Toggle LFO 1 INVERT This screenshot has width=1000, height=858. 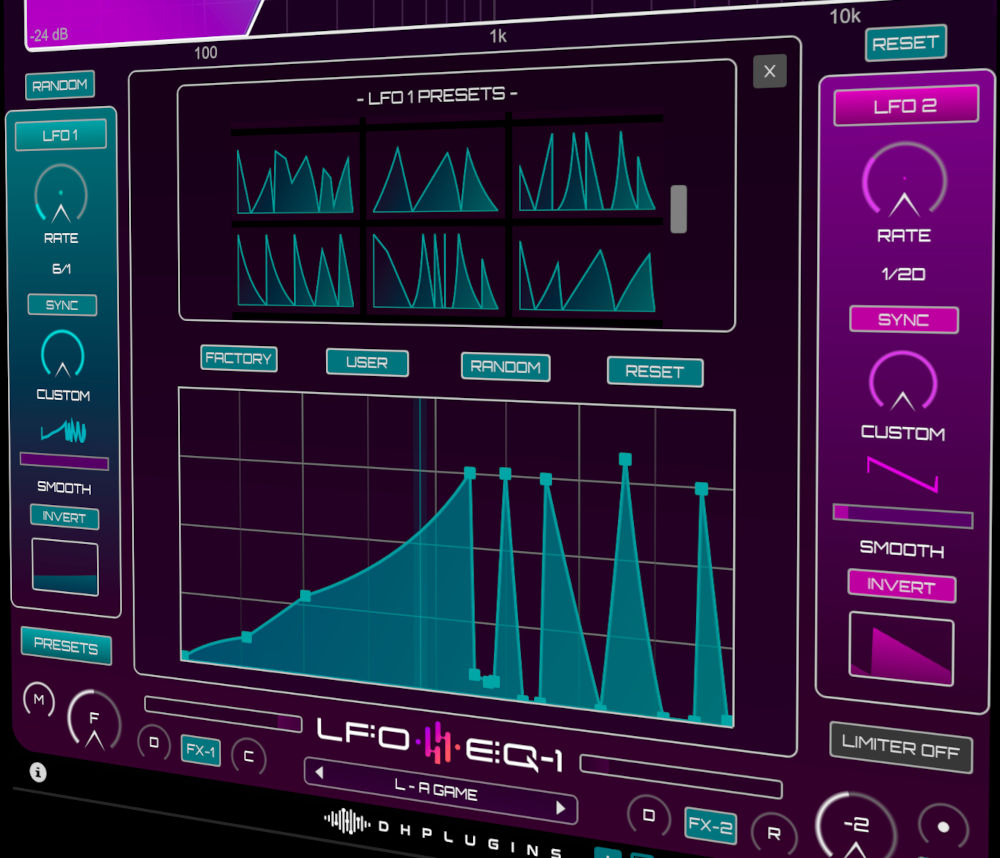click(x=64, y=517)
